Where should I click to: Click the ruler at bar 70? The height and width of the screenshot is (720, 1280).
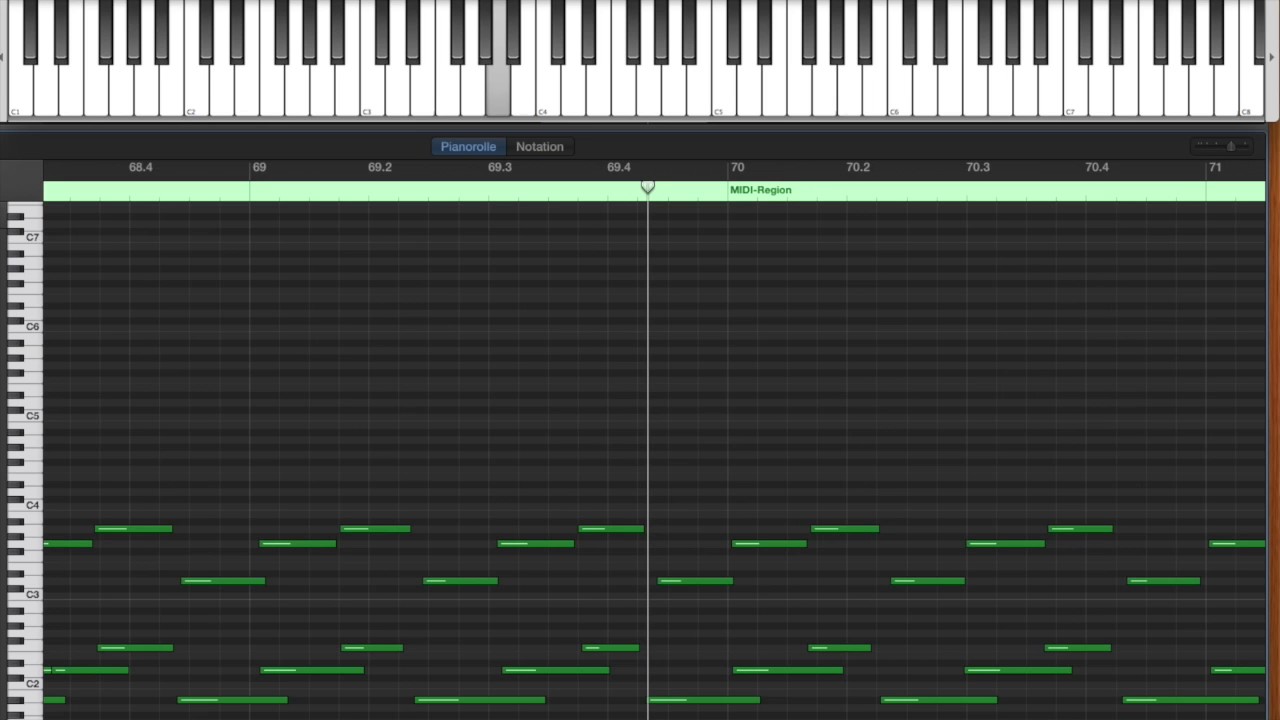737,167
